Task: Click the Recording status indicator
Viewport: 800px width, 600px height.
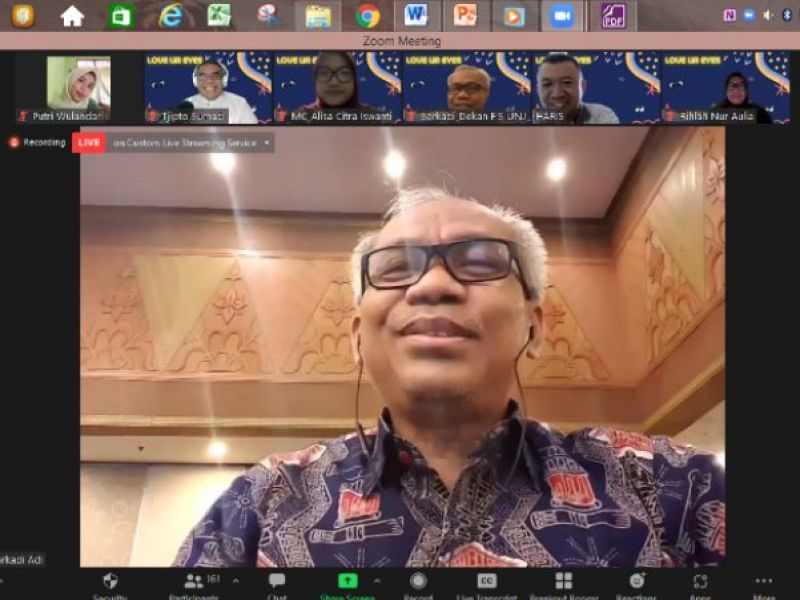Action: point(38,143)
